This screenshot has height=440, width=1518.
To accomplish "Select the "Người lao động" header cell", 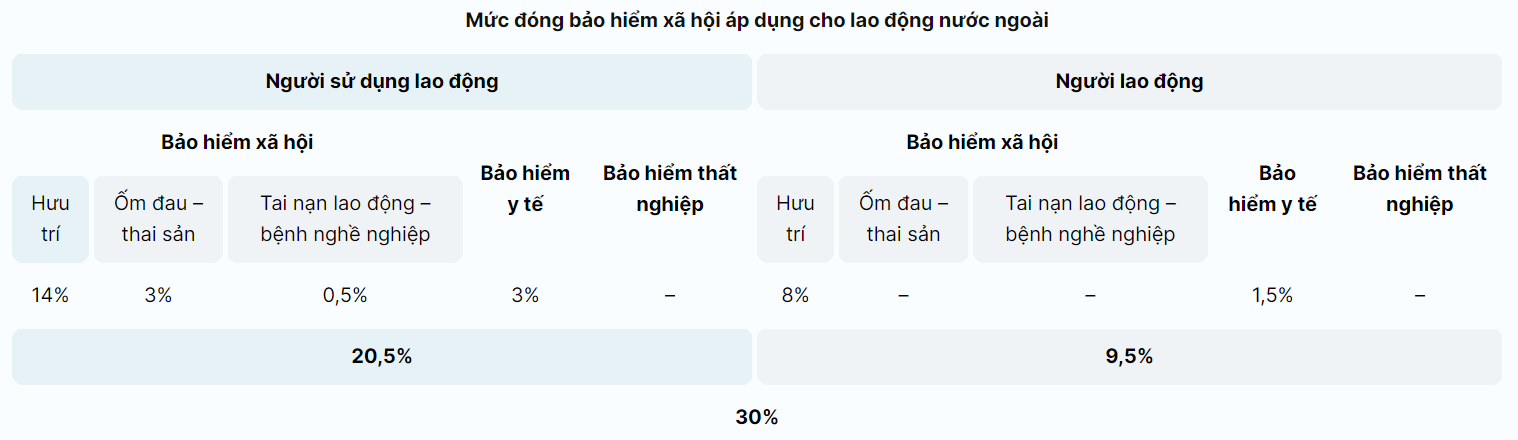I will click(x=1129, y=82).
